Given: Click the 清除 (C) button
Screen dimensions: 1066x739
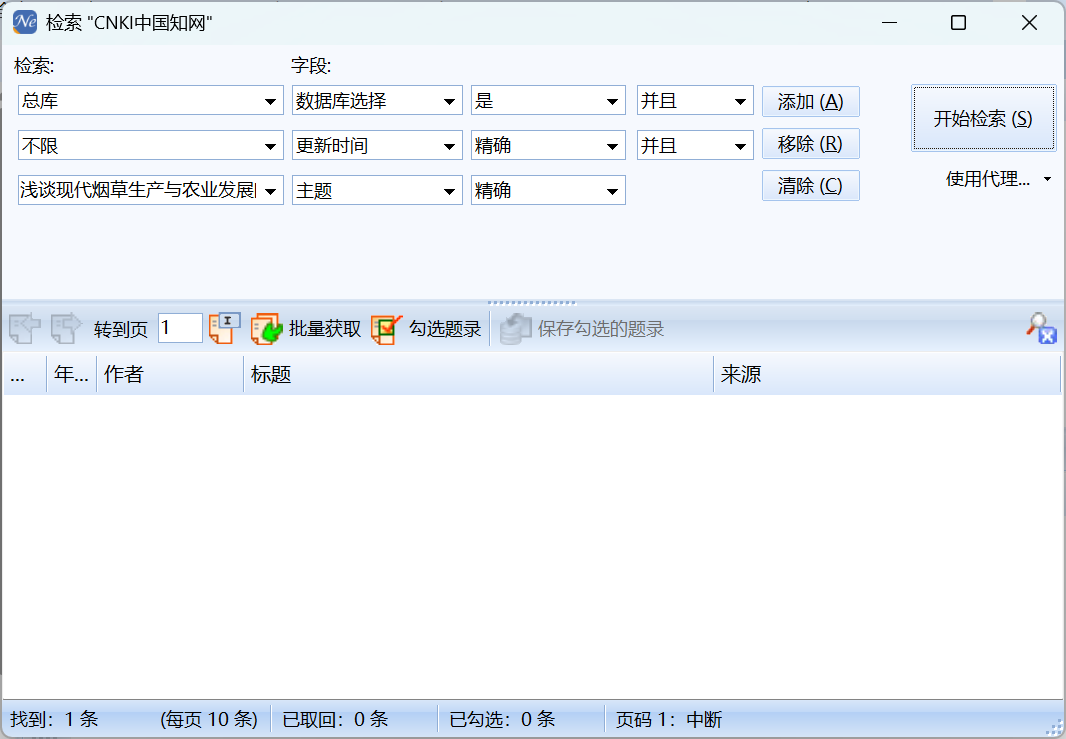Looking at the screenshot, I should (810, 186).
